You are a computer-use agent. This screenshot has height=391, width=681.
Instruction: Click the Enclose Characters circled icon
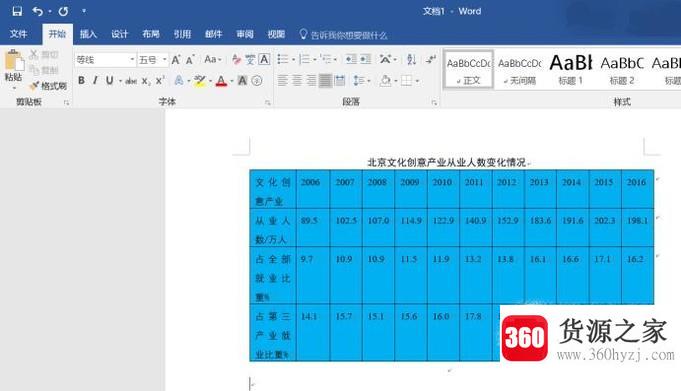click(257, 81)
